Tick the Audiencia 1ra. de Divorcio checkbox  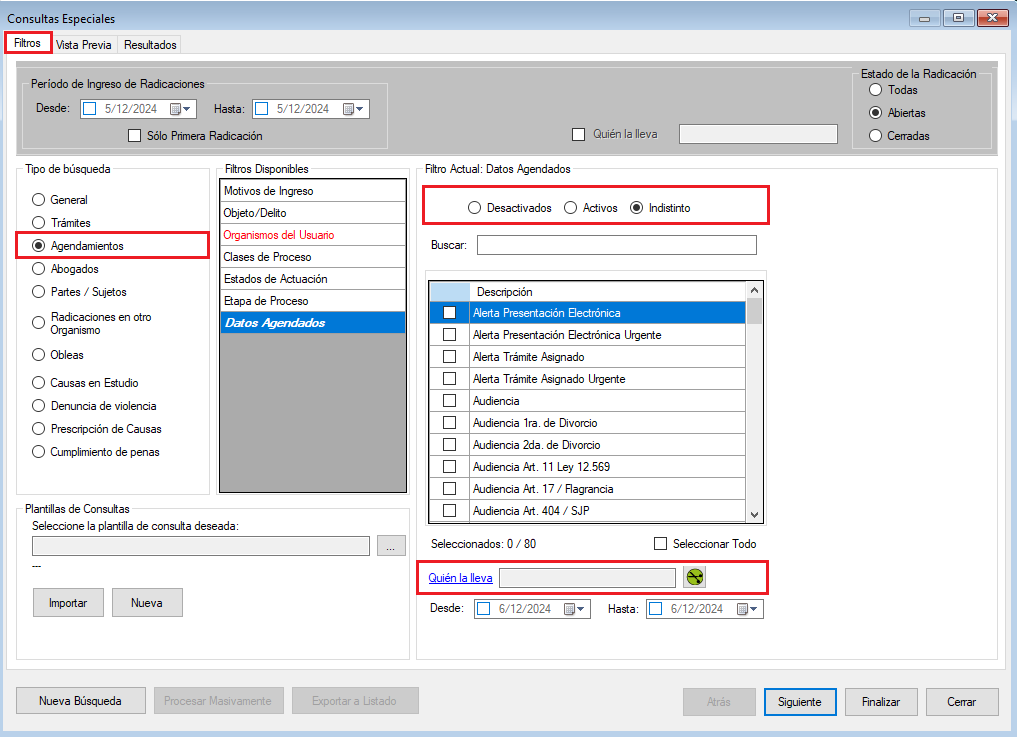[x=449, y=423]
